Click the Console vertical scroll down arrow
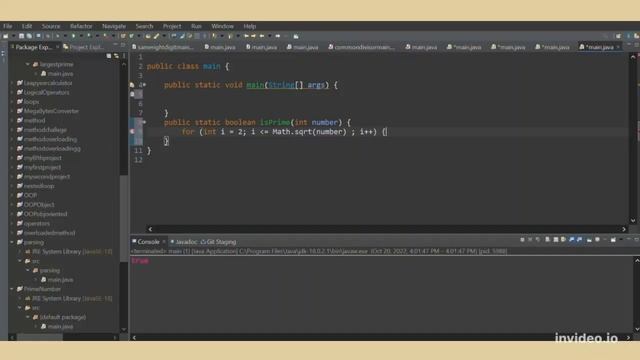Image resolution: width=640 pixels, height=360 pixels. coord(636,329)
